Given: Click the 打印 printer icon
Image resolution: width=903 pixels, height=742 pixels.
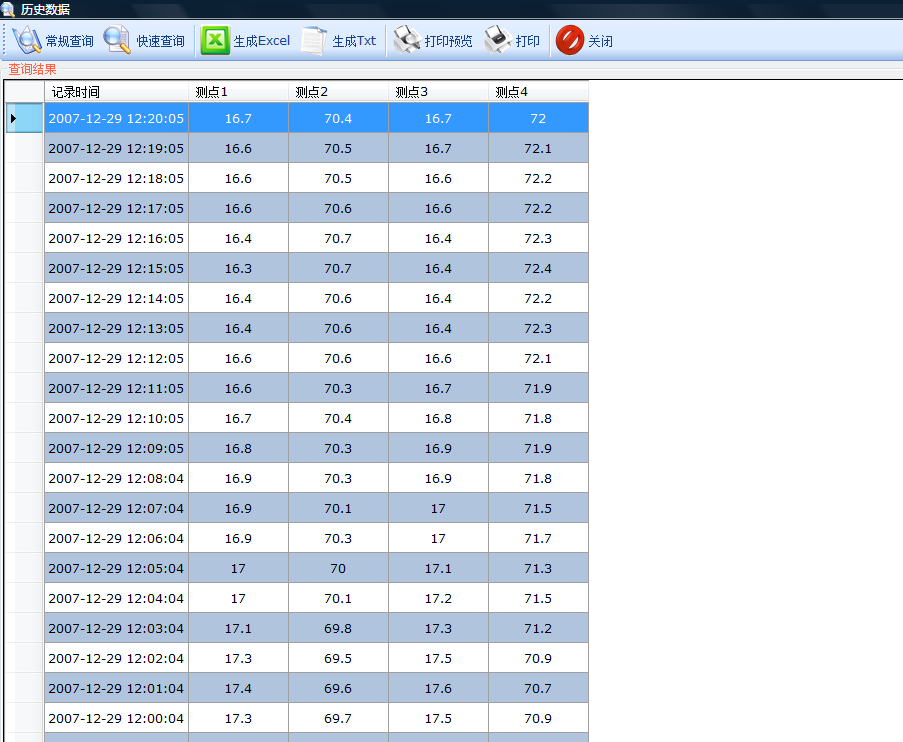Looking at the screenshot, I should (498, 41).
